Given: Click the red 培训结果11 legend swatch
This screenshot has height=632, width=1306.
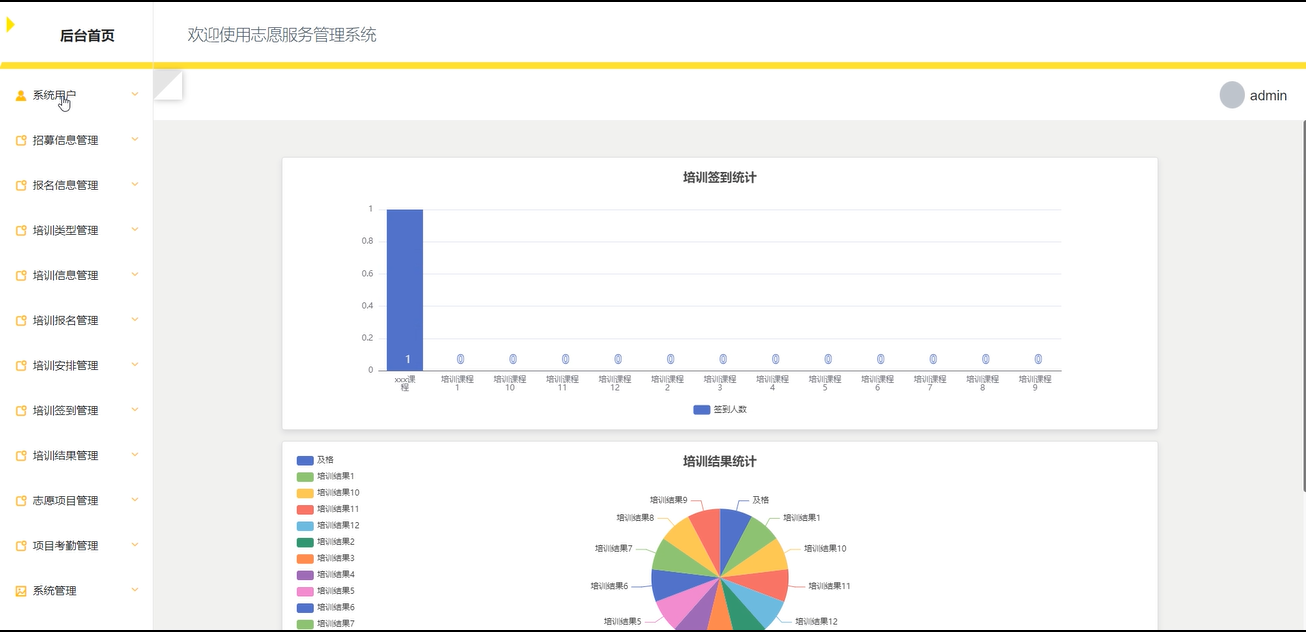Looking at the screenshot, I should click(305, 509).
